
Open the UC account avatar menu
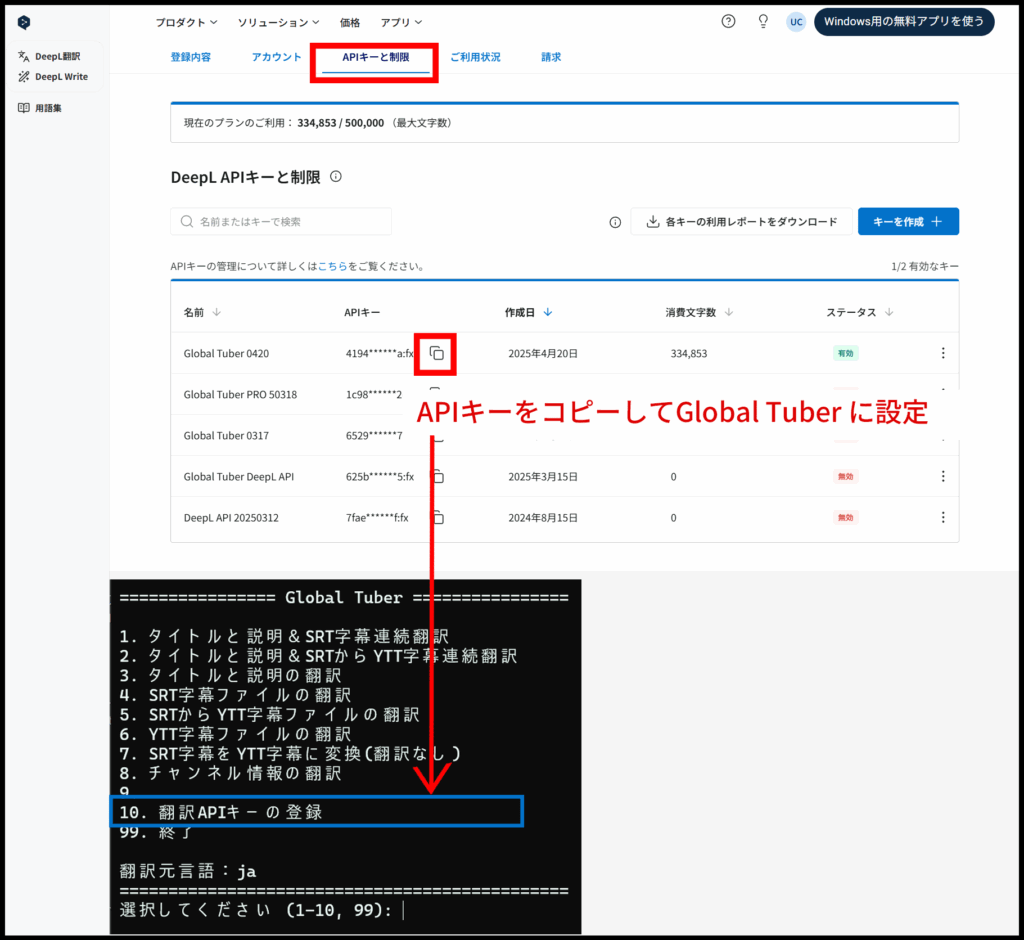(x=796, y=22)
